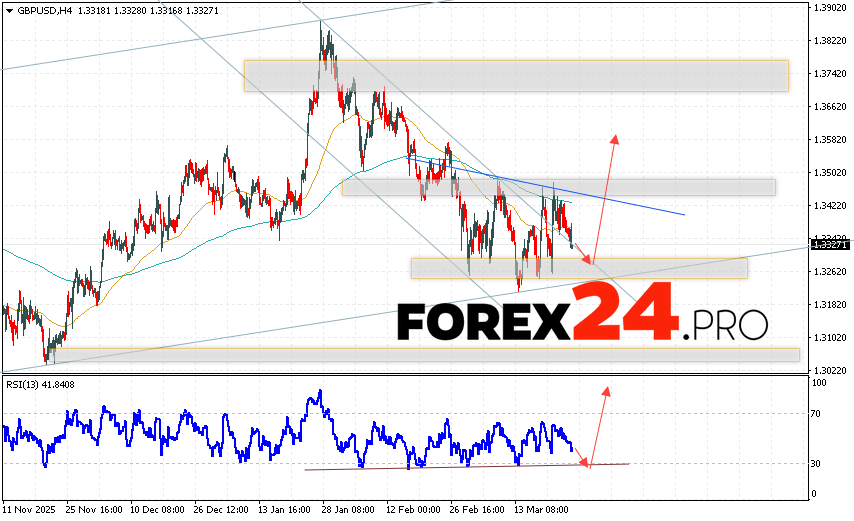Select the RSI 0 level label
Viewport: 854px width, 521px height.
pyautogui.click(x=814, y=494)
